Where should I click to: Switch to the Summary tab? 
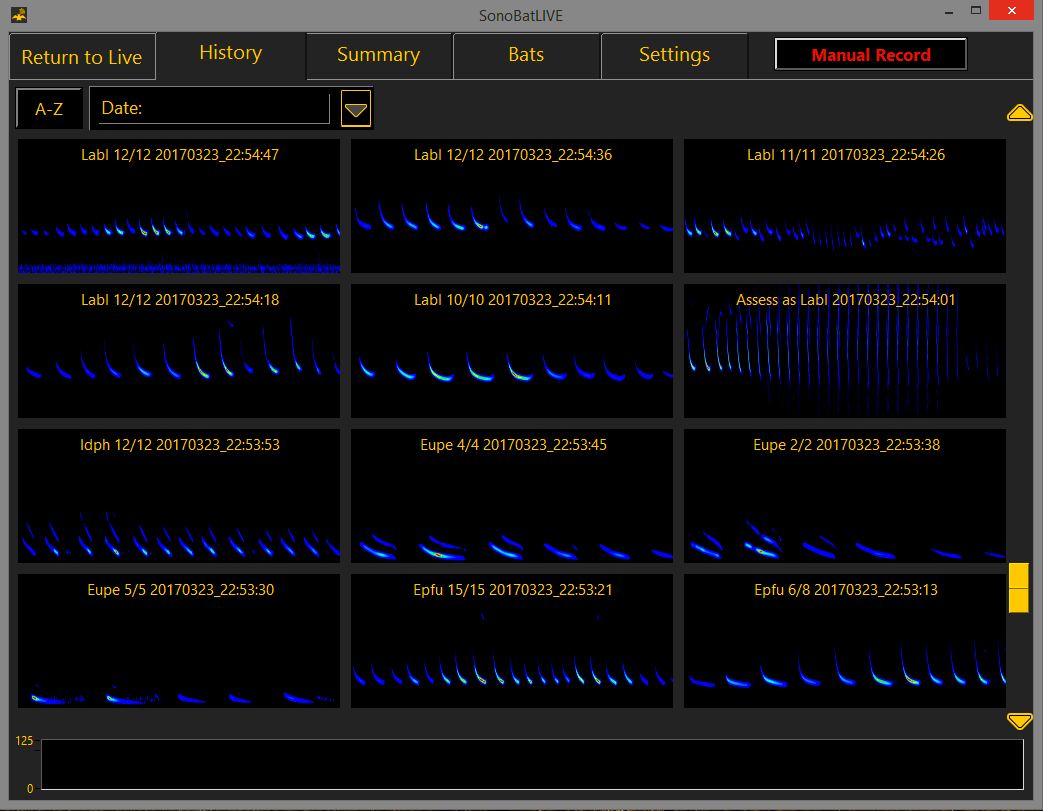(x=378, y=56)
